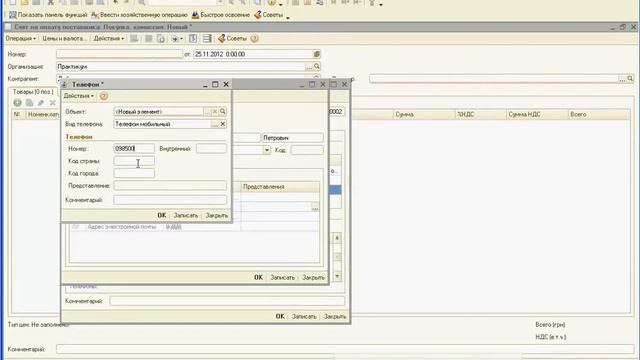640x360 pixels.
Task: Click the 'Петрович' name field
Action: click(293, 138)
